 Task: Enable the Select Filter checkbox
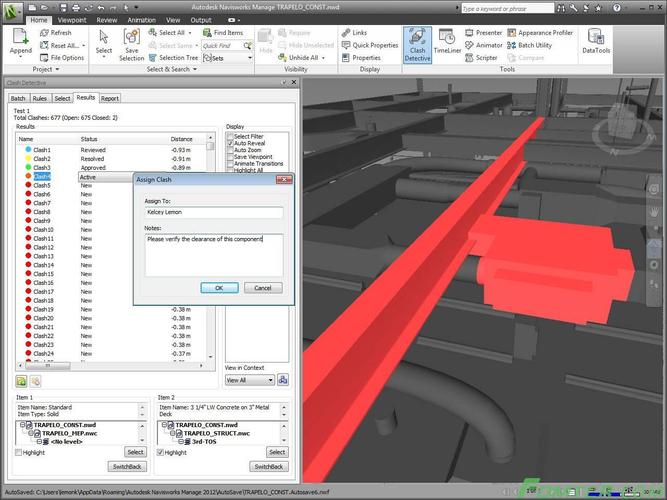click(x=230, y=136)
